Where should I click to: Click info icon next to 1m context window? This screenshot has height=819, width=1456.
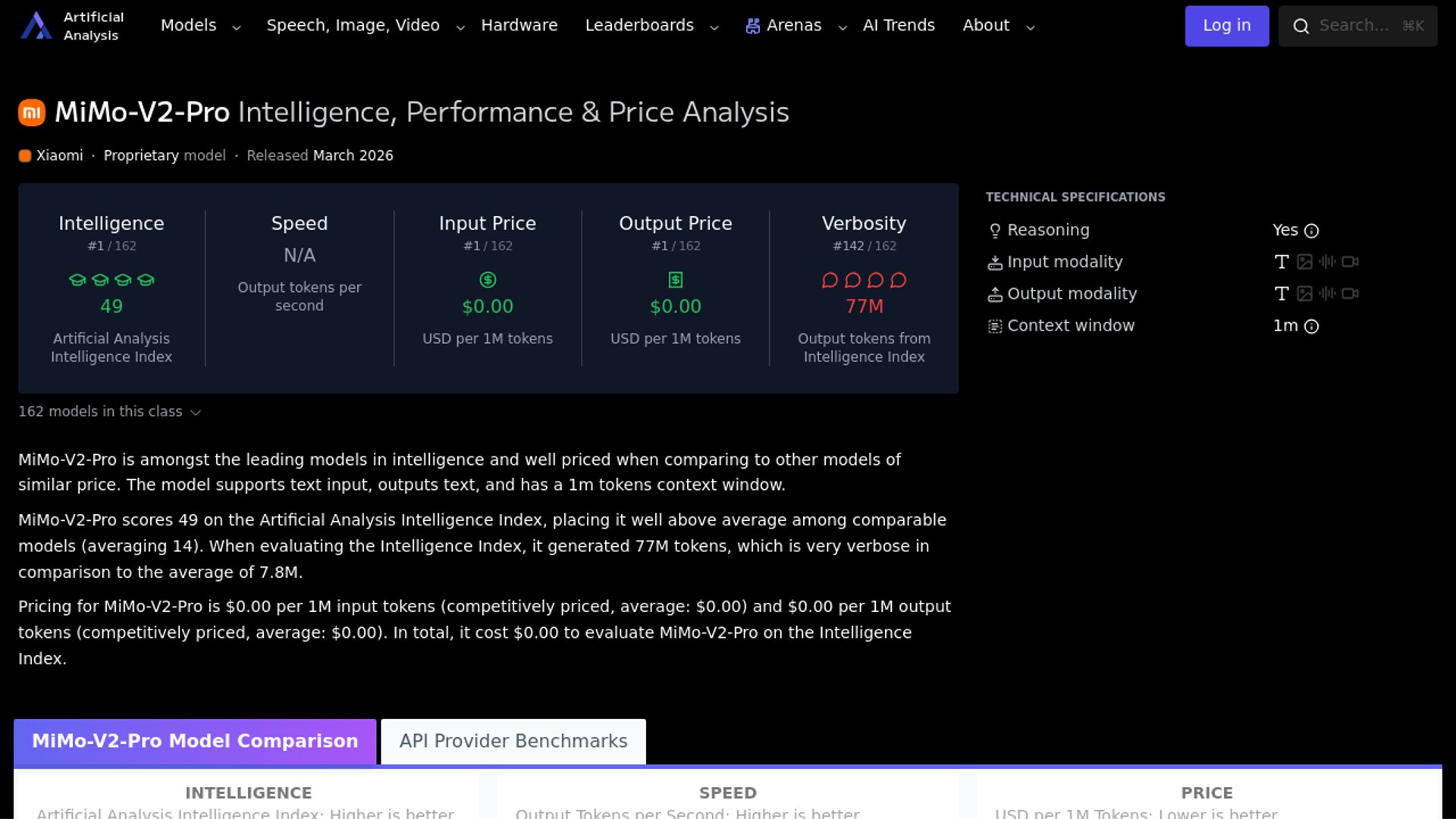[x=1312, y=327]
